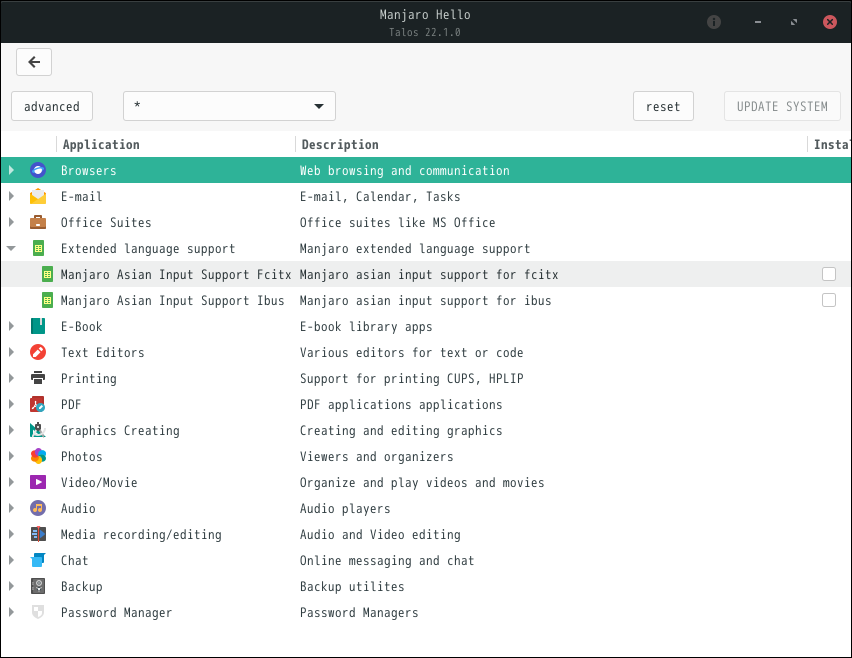Expand the E-Book category
The image size is (852, 658).
coord(11,326)
